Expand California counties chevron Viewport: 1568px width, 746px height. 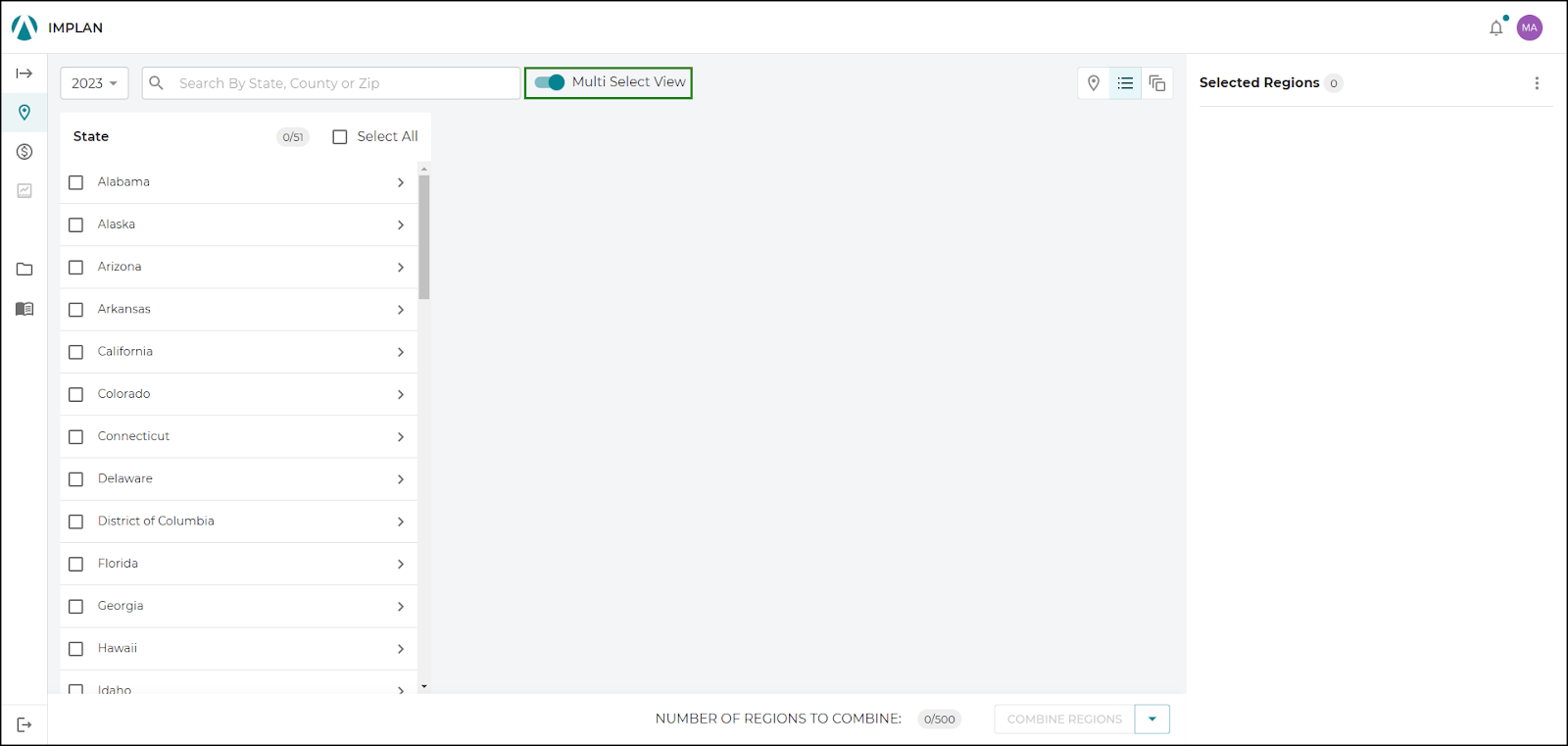tap(401, 352)
